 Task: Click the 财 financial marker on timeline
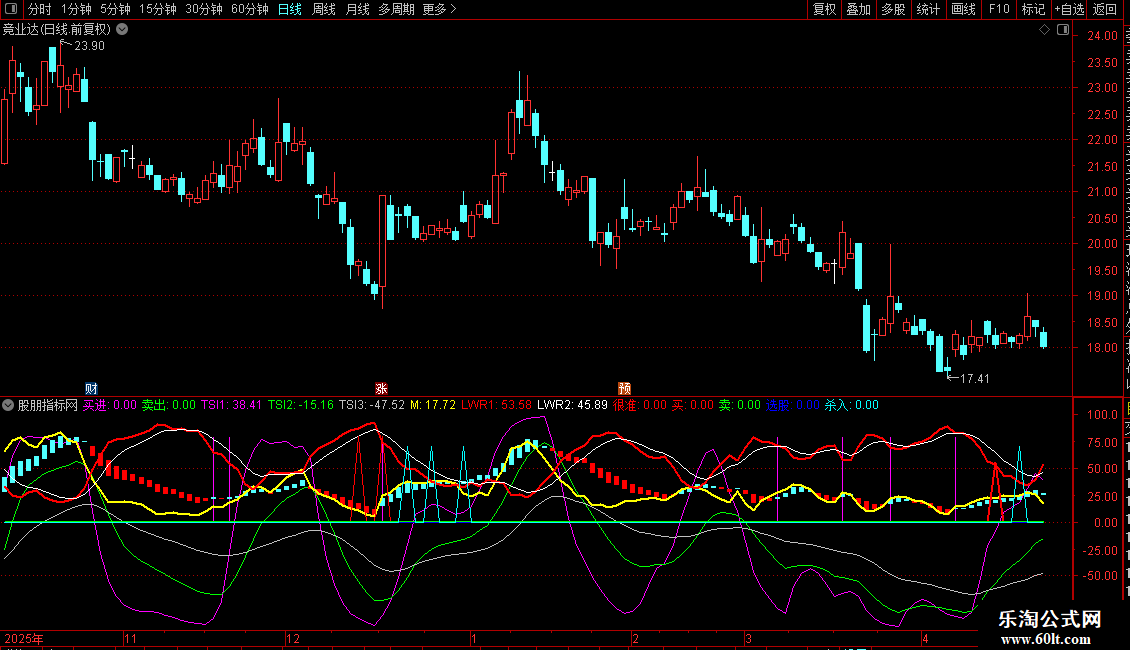[x=91, y=389]
